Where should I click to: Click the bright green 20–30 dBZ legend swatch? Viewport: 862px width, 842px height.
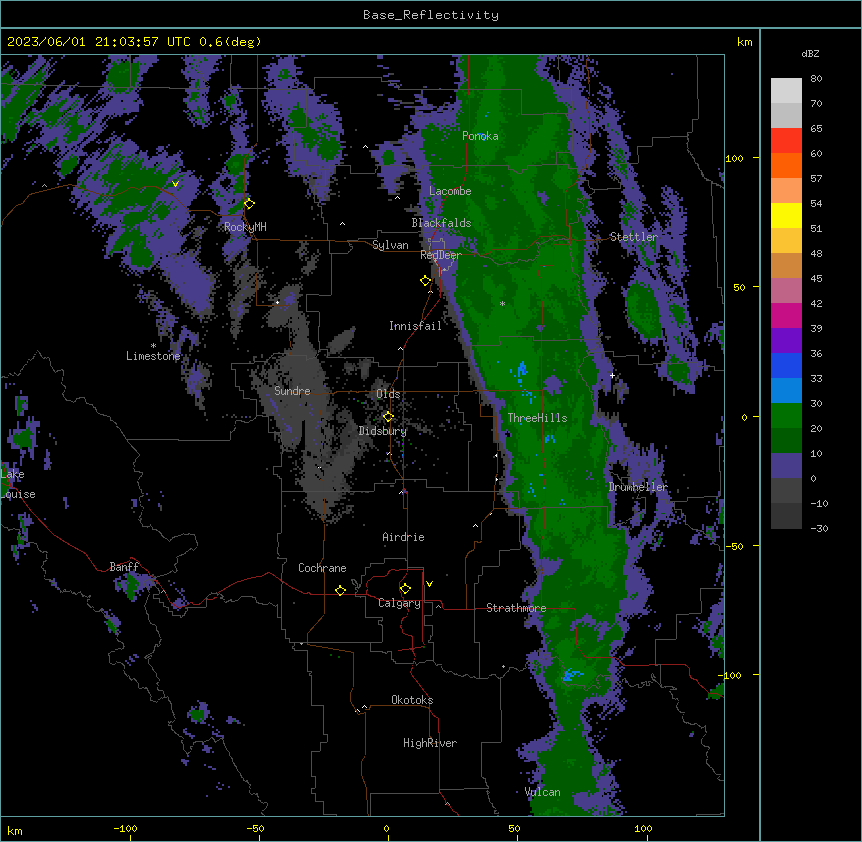point(786,416)
